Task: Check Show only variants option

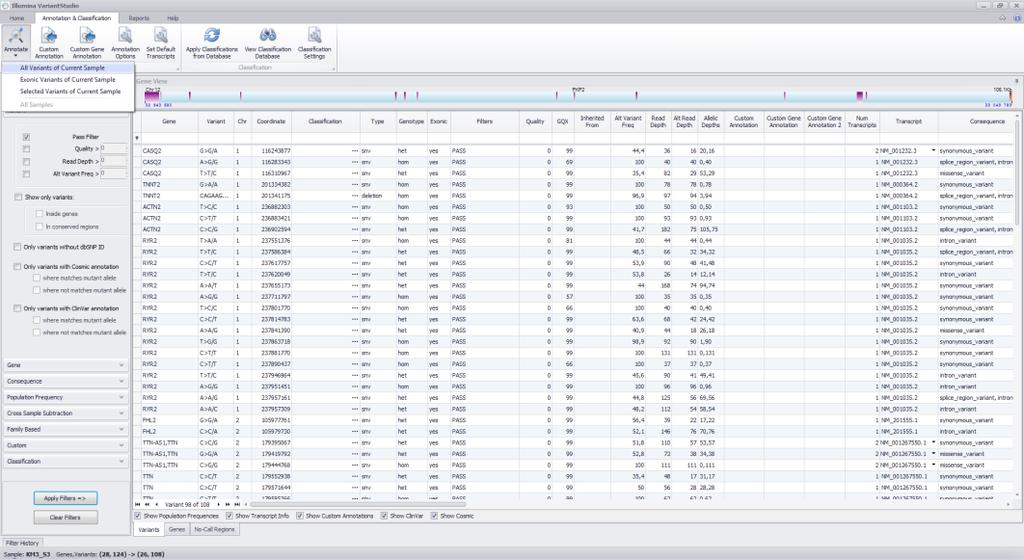Action: click(18, 197)
